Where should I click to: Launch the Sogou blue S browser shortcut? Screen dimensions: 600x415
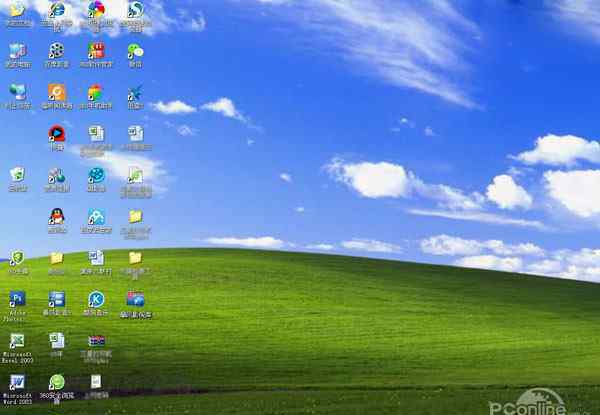click(135, 10)
